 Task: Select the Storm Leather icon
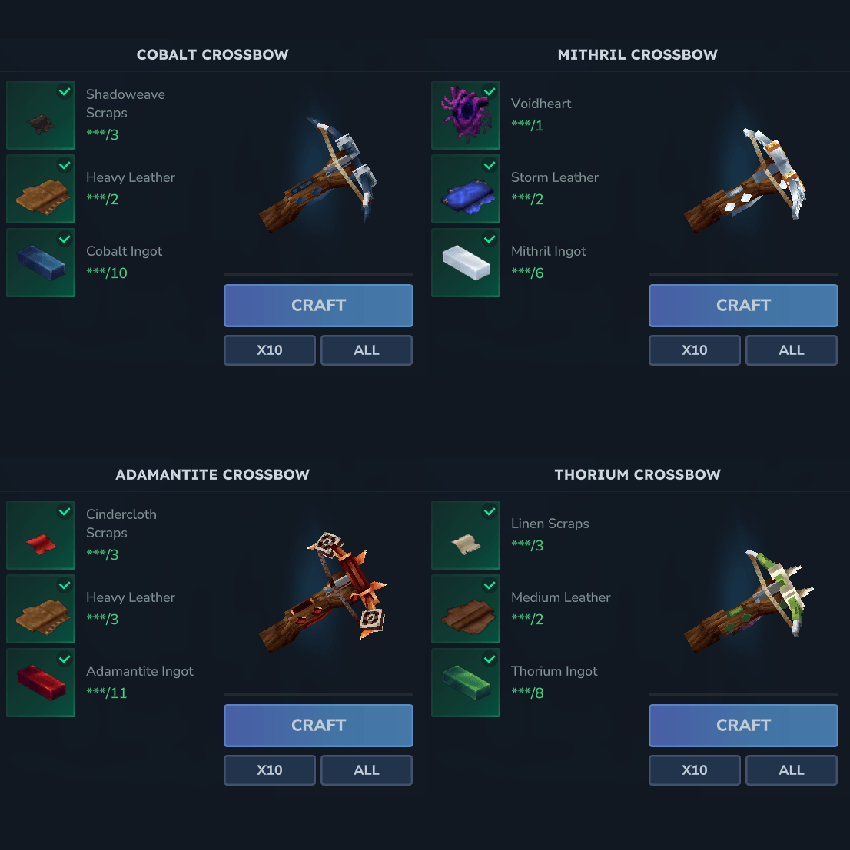[465, 189]
